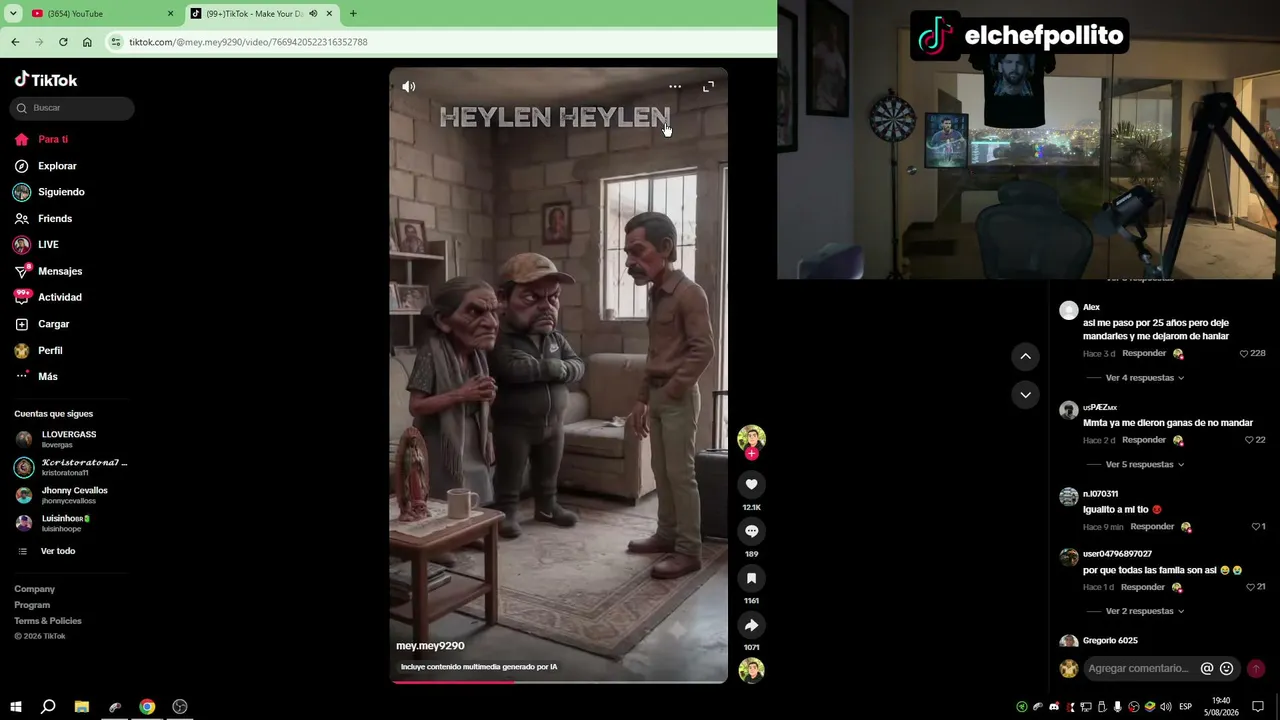This screenshot has width=1280, height=720.
Task: Reply to user04796897027's comment with Responder
Action: (1143, 587)
